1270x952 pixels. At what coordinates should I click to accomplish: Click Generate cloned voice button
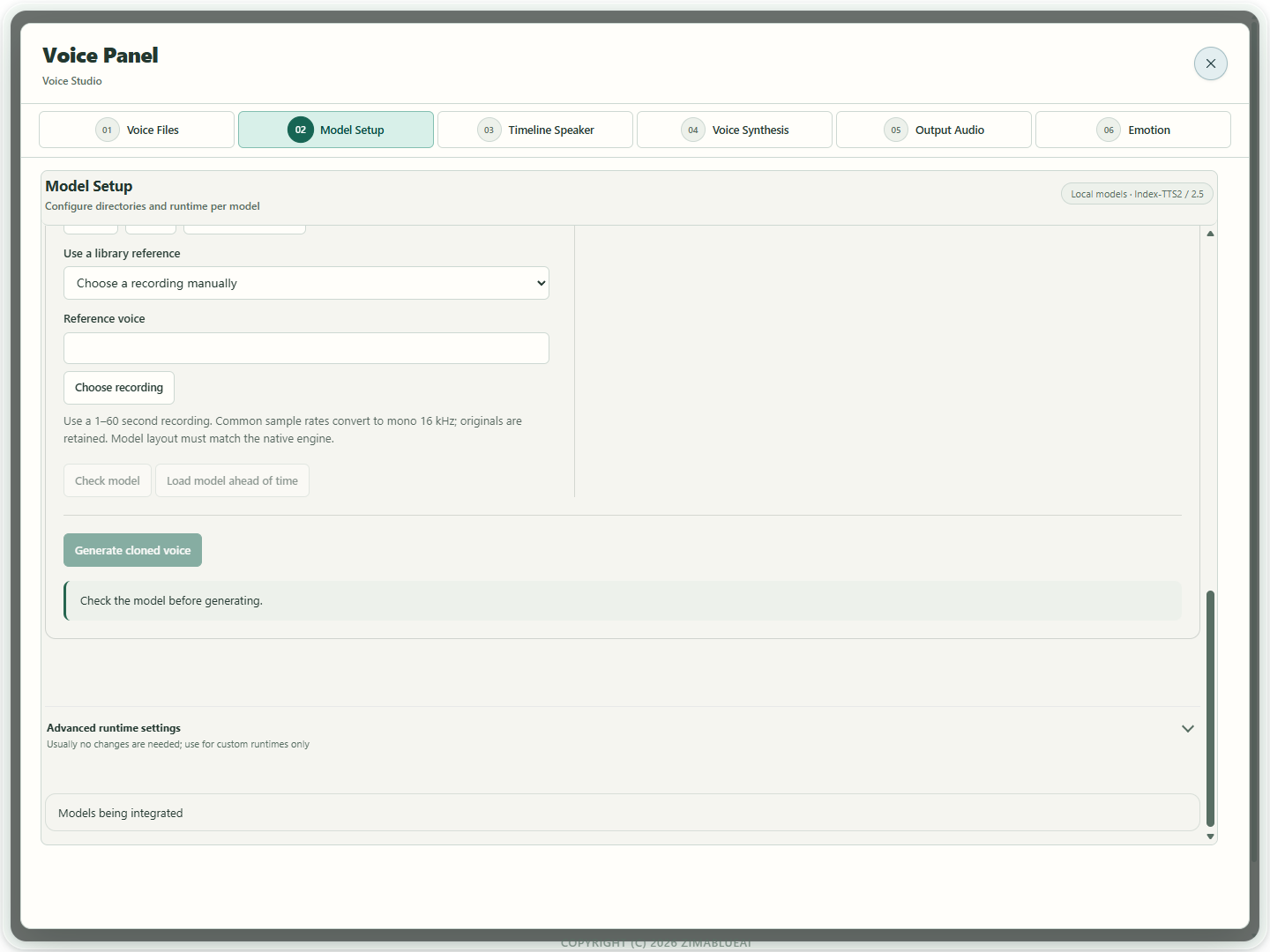[x=132, y=550]
